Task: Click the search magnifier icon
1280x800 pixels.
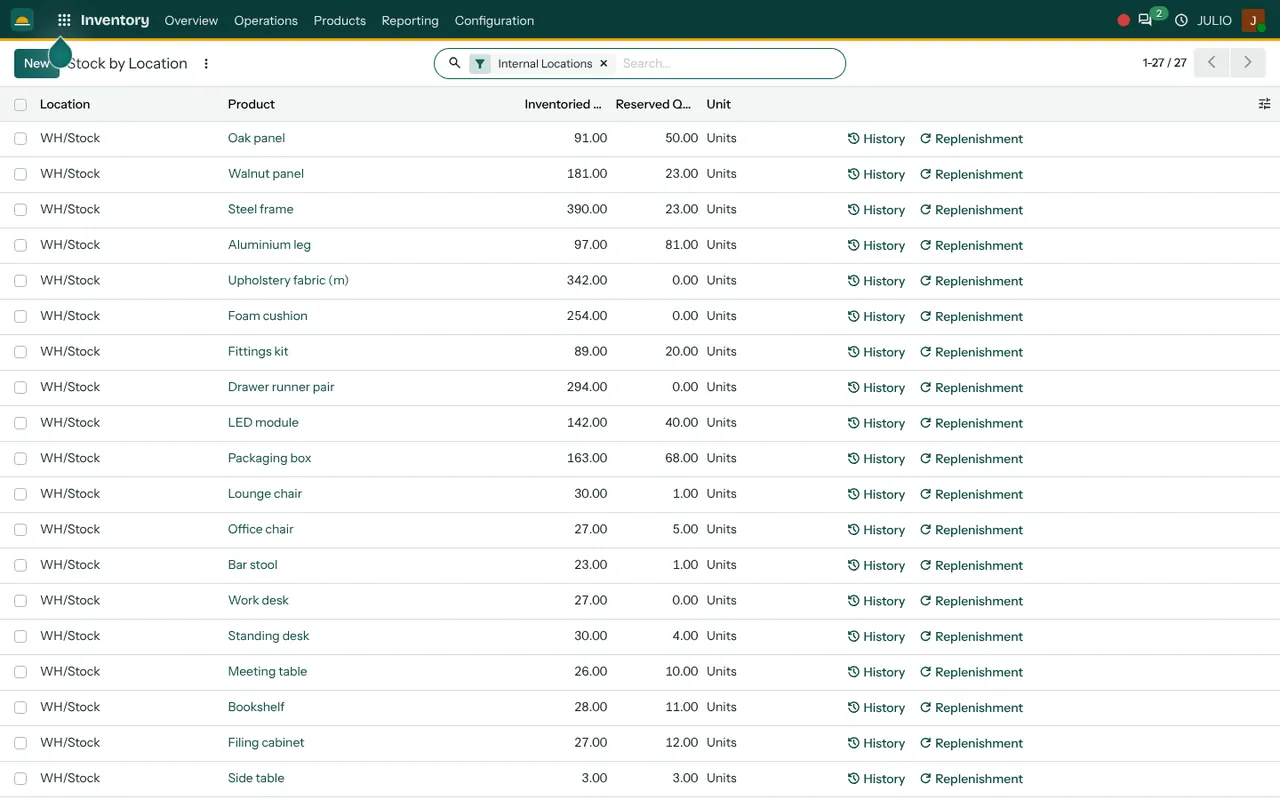Action: [x=455, y=63]
